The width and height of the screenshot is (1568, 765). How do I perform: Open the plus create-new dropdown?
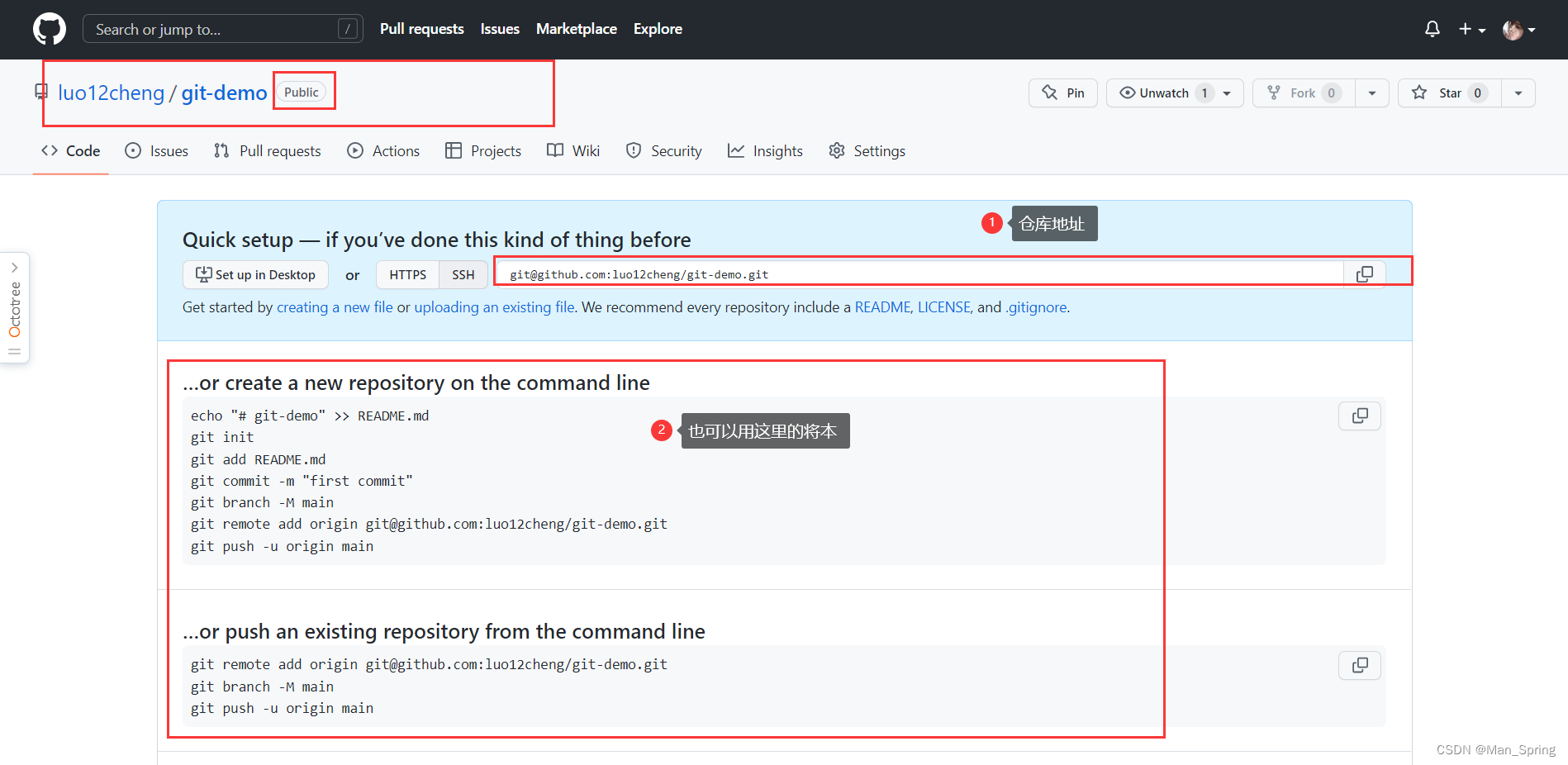pos(1471,29)
